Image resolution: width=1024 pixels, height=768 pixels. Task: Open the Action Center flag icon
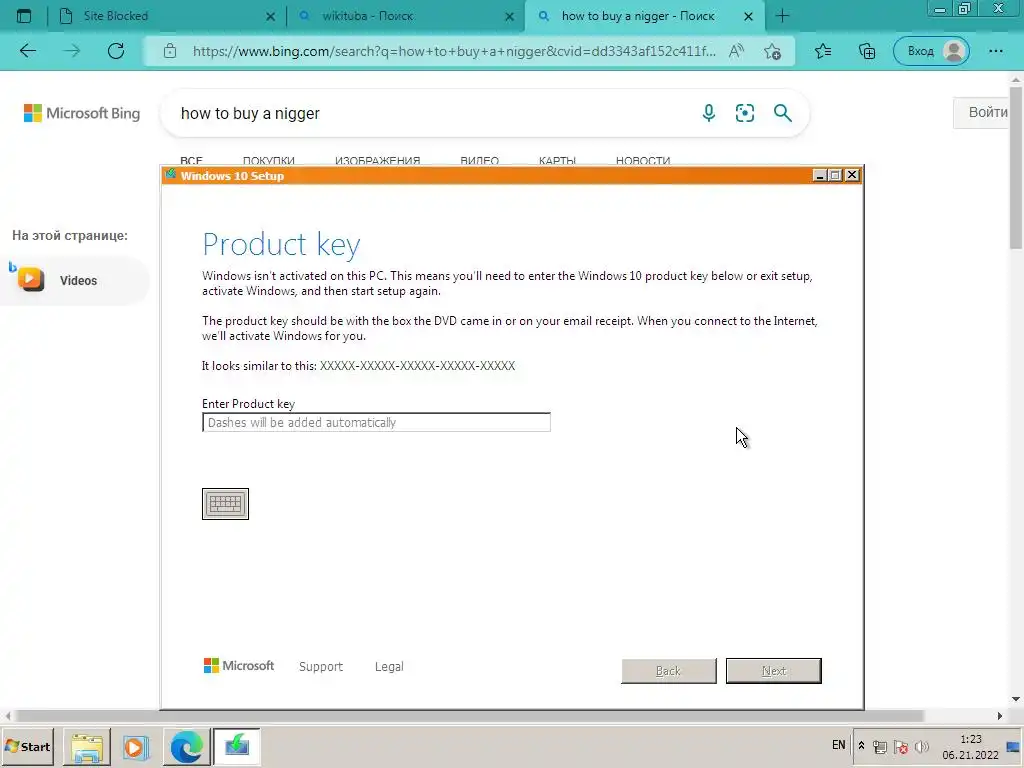tap(901, 746)
